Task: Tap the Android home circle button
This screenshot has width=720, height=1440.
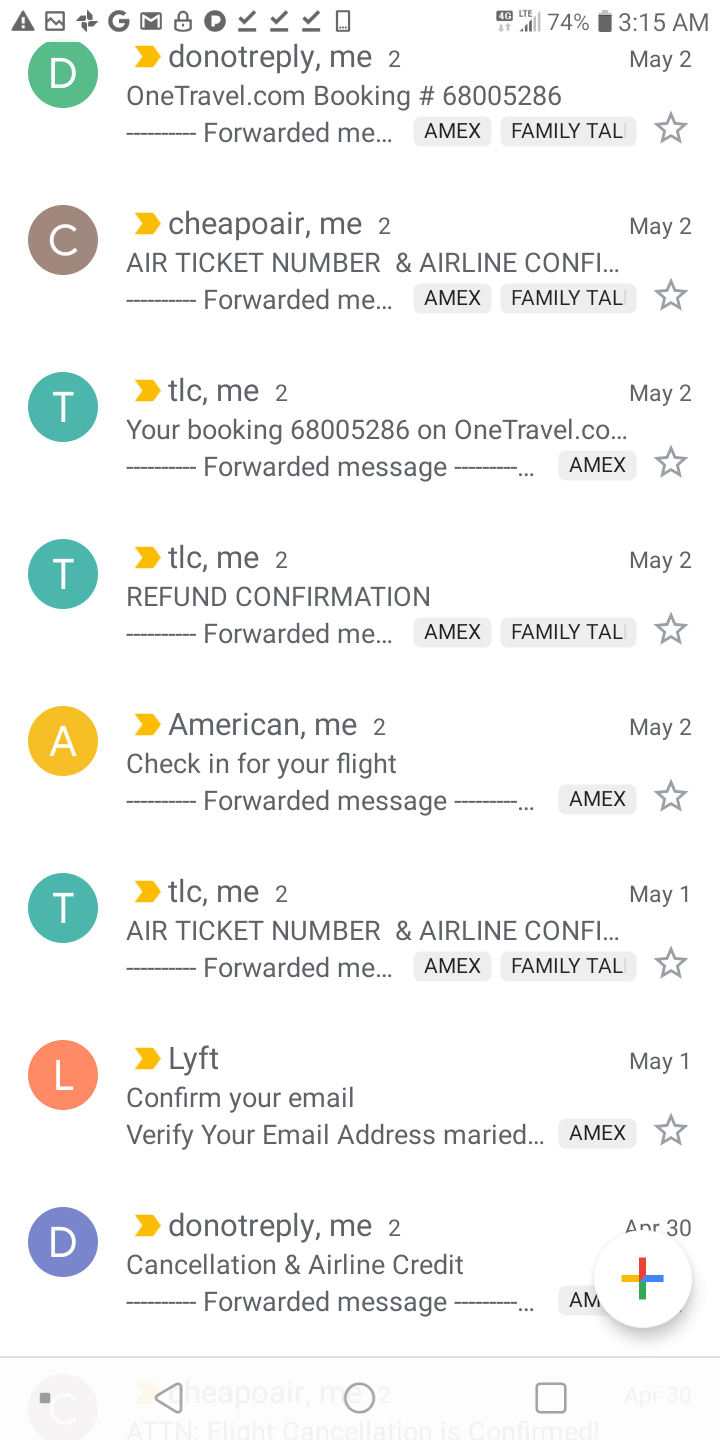Action: [359, 1397]
